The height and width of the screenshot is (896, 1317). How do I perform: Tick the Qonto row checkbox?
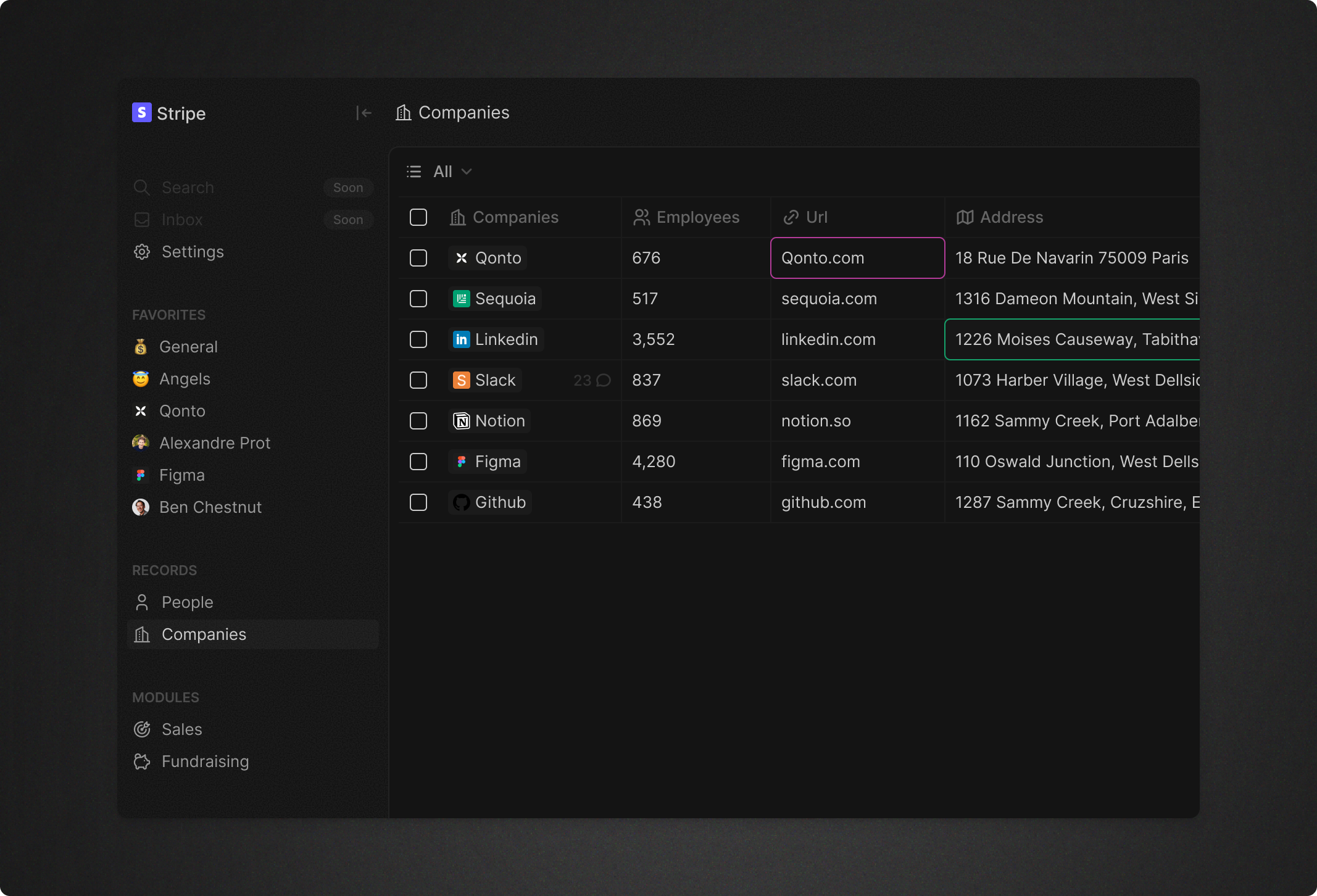418,258
